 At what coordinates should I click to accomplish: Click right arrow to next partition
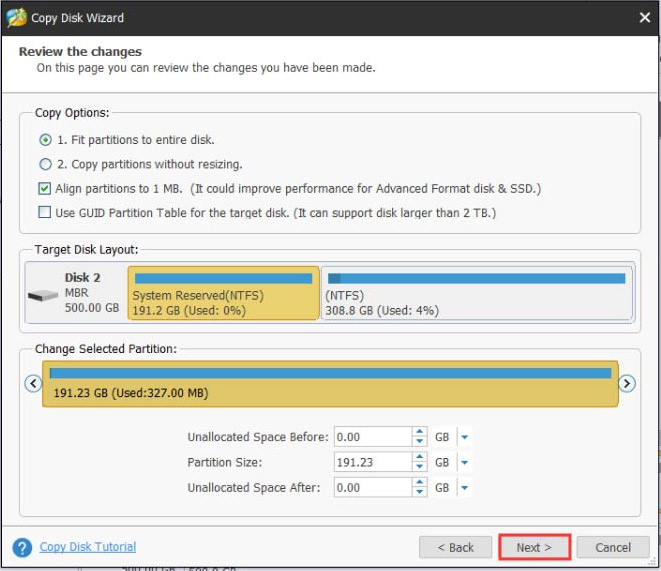click(x=627, y=383)
